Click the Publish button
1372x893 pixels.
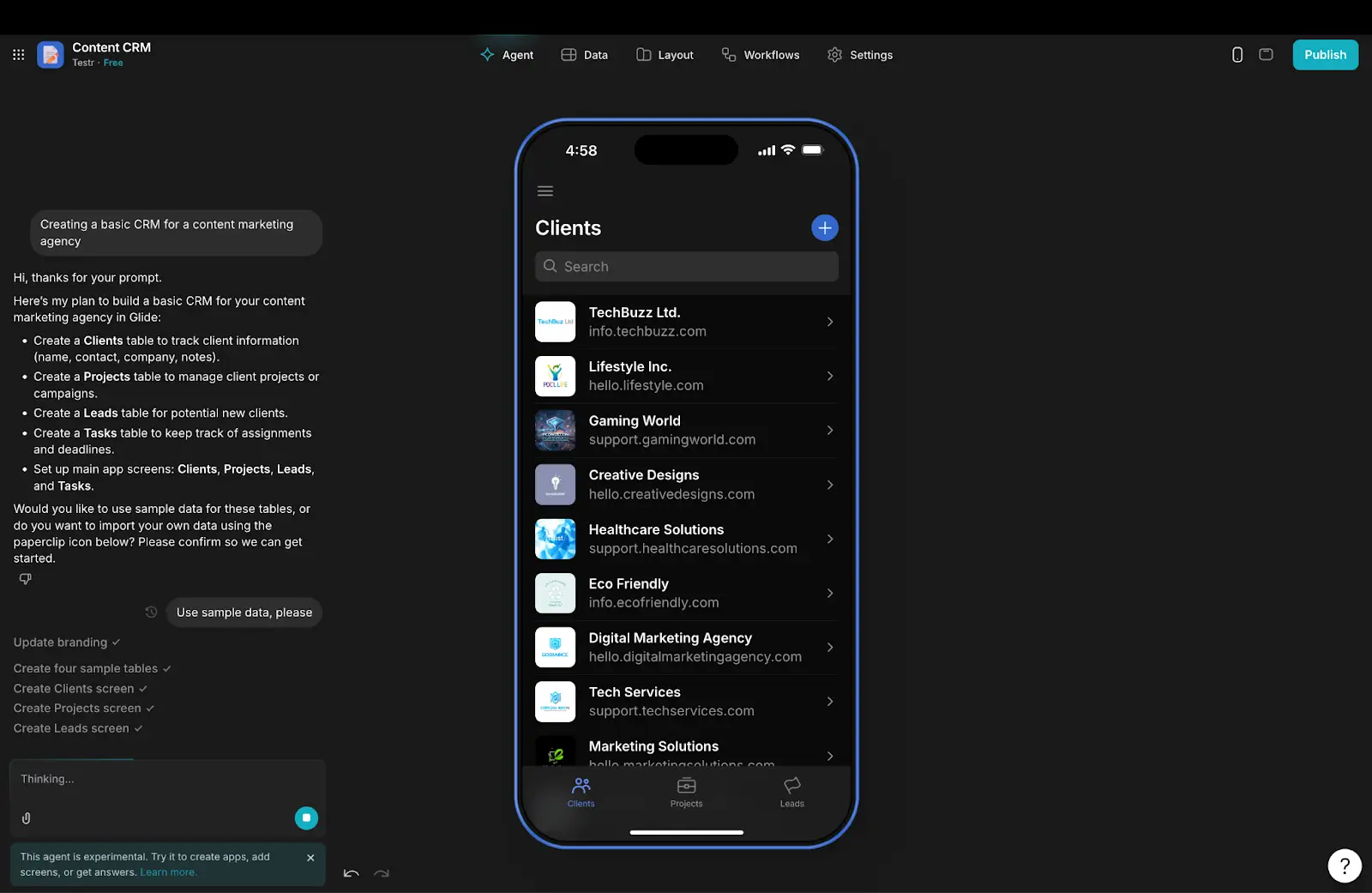1325,54
